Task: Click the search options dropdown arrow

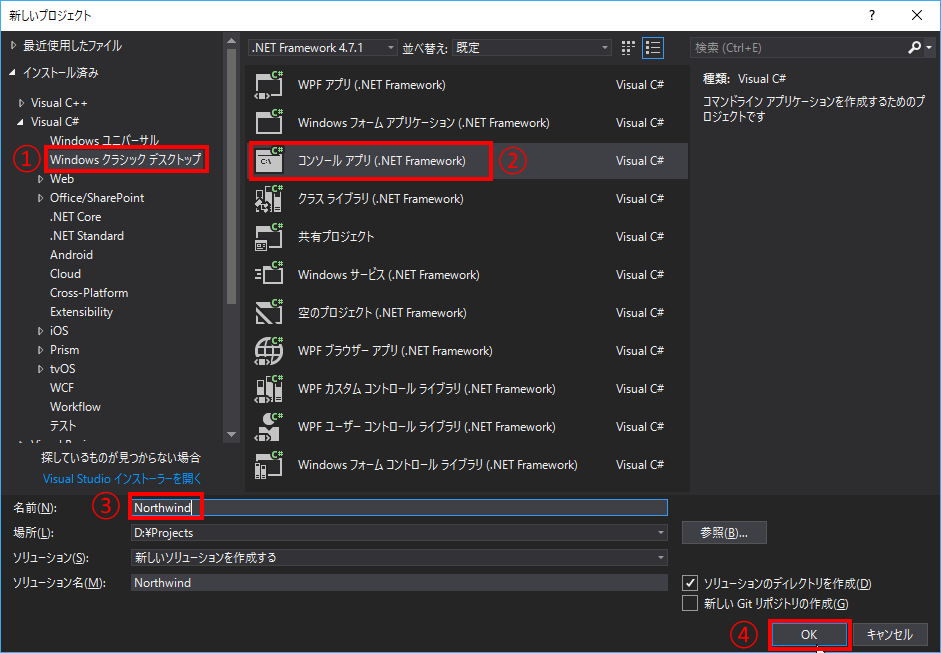Action: click(929, 47)
